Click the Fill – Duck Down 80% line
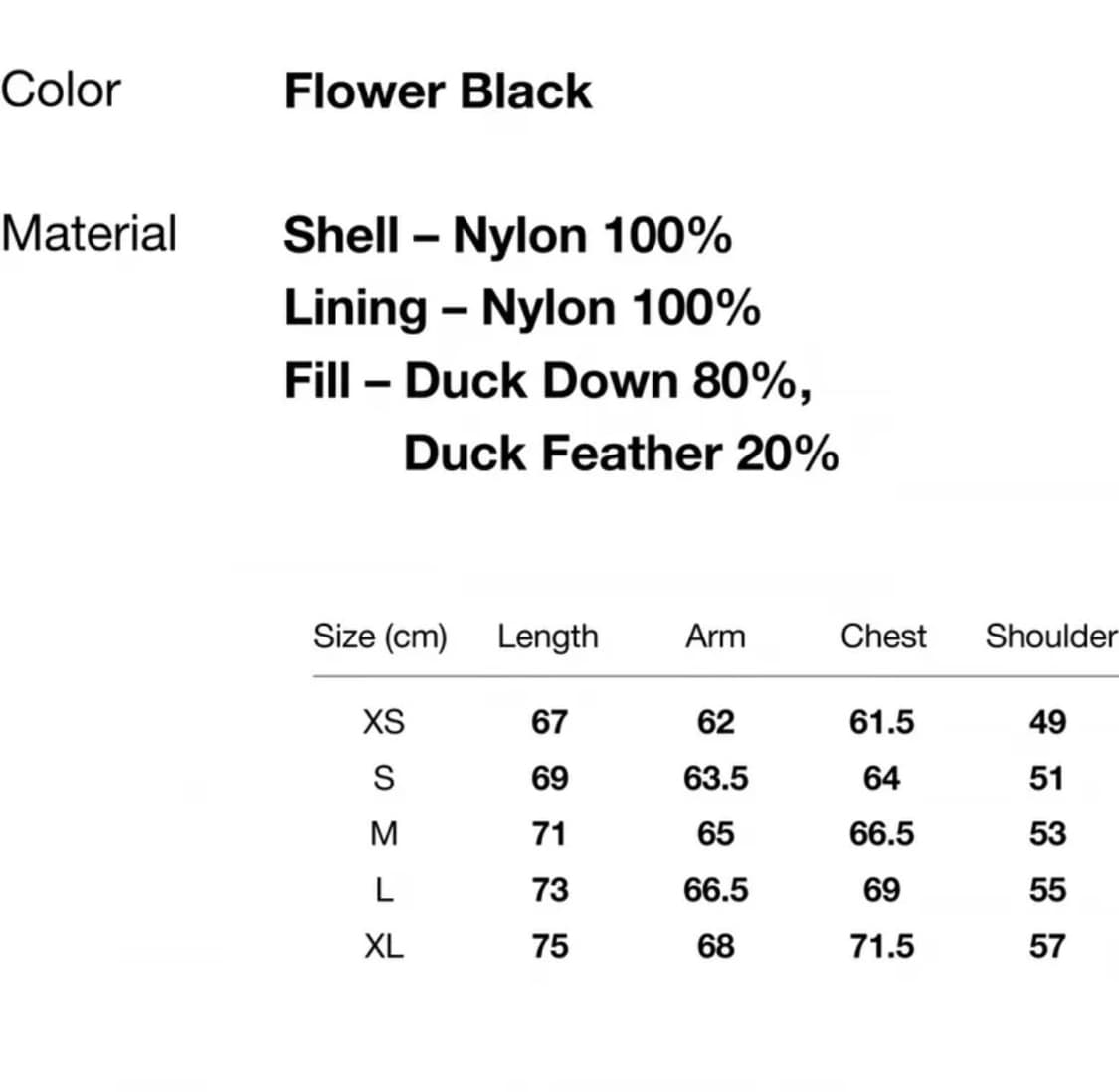The height and width of the screenshot is (1092, 1119). click(548, 381)
